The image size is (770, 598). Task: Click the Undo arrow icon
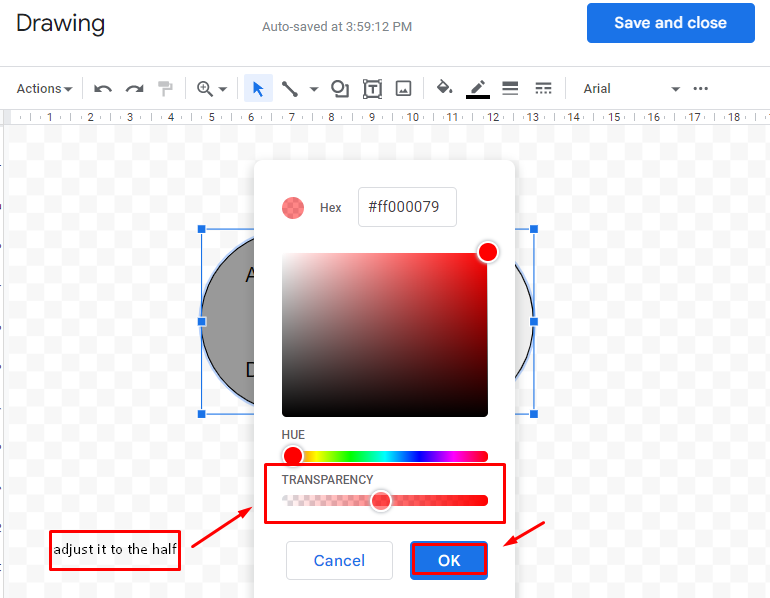coord(103,89)
